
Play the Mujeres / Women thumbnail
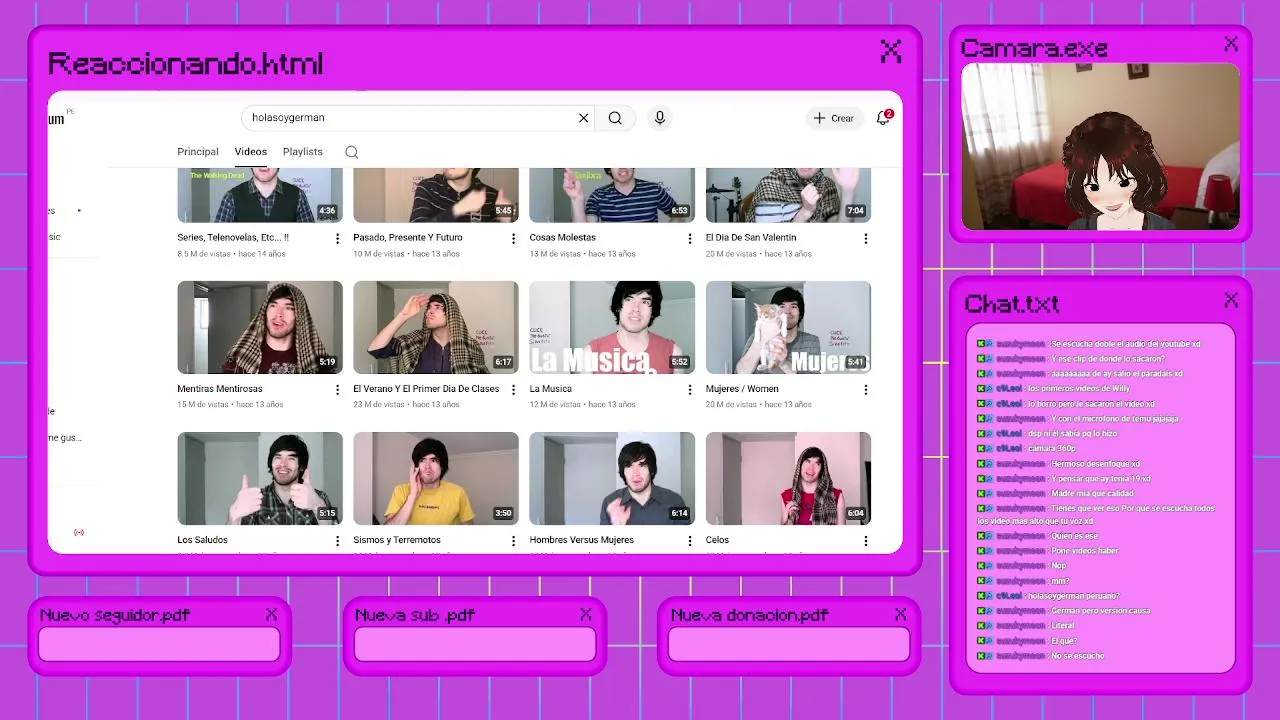(788, 327)
